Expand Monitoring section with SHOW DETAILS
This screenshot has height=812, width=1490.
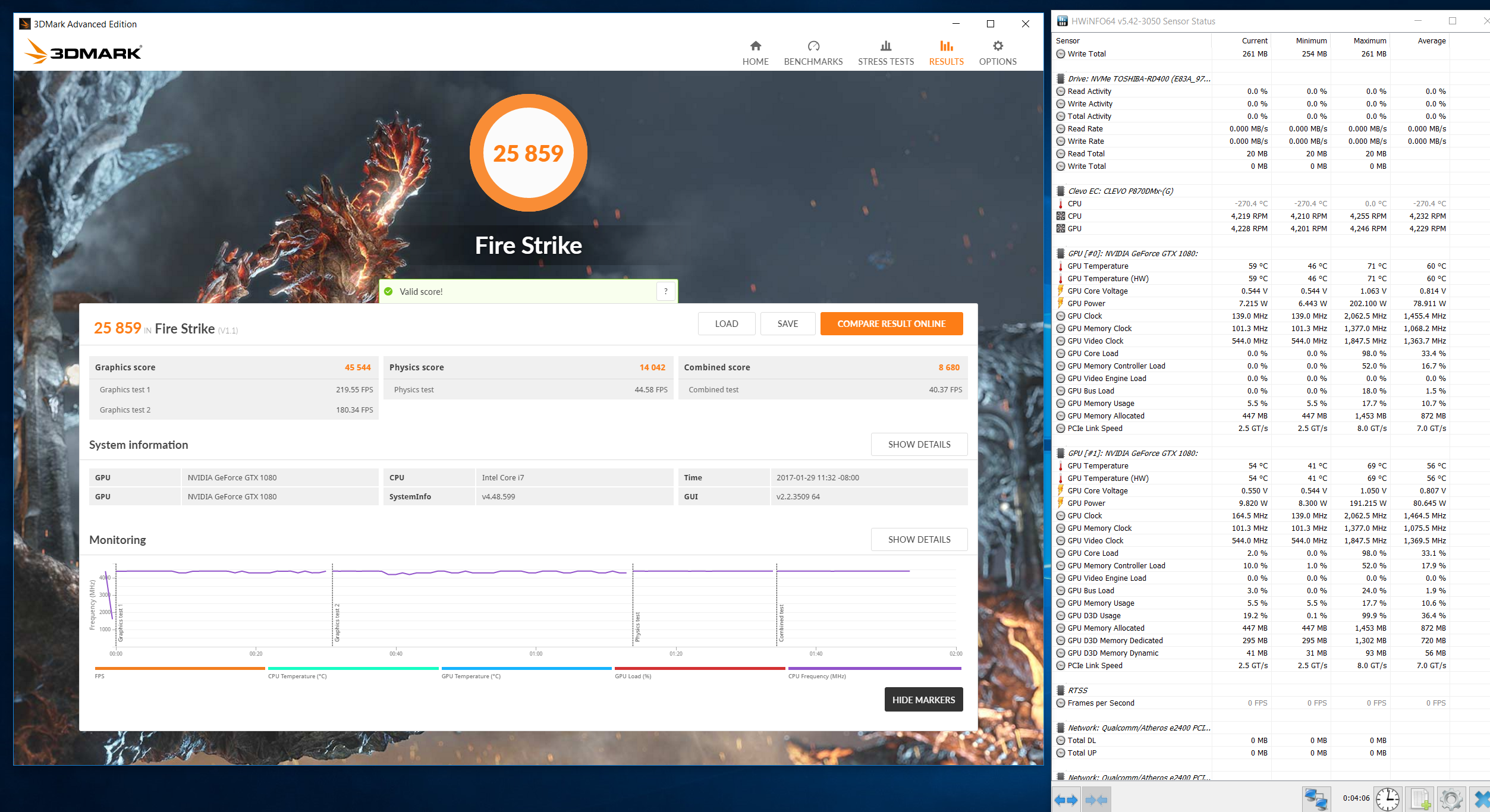tap(919, 539)
